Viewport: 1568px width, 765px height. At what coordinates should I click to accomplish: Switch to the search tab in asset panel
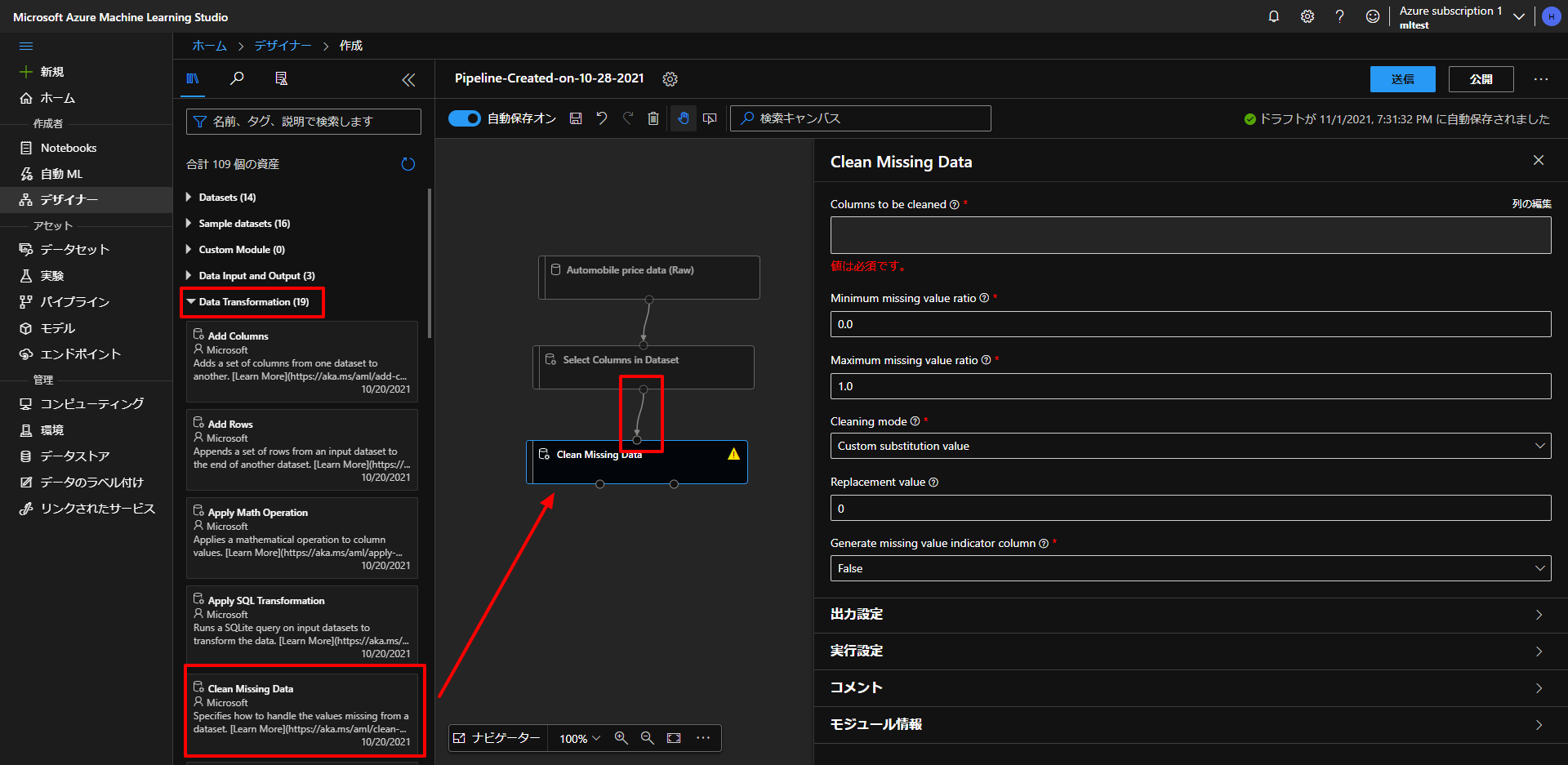(x=237, y=78)
